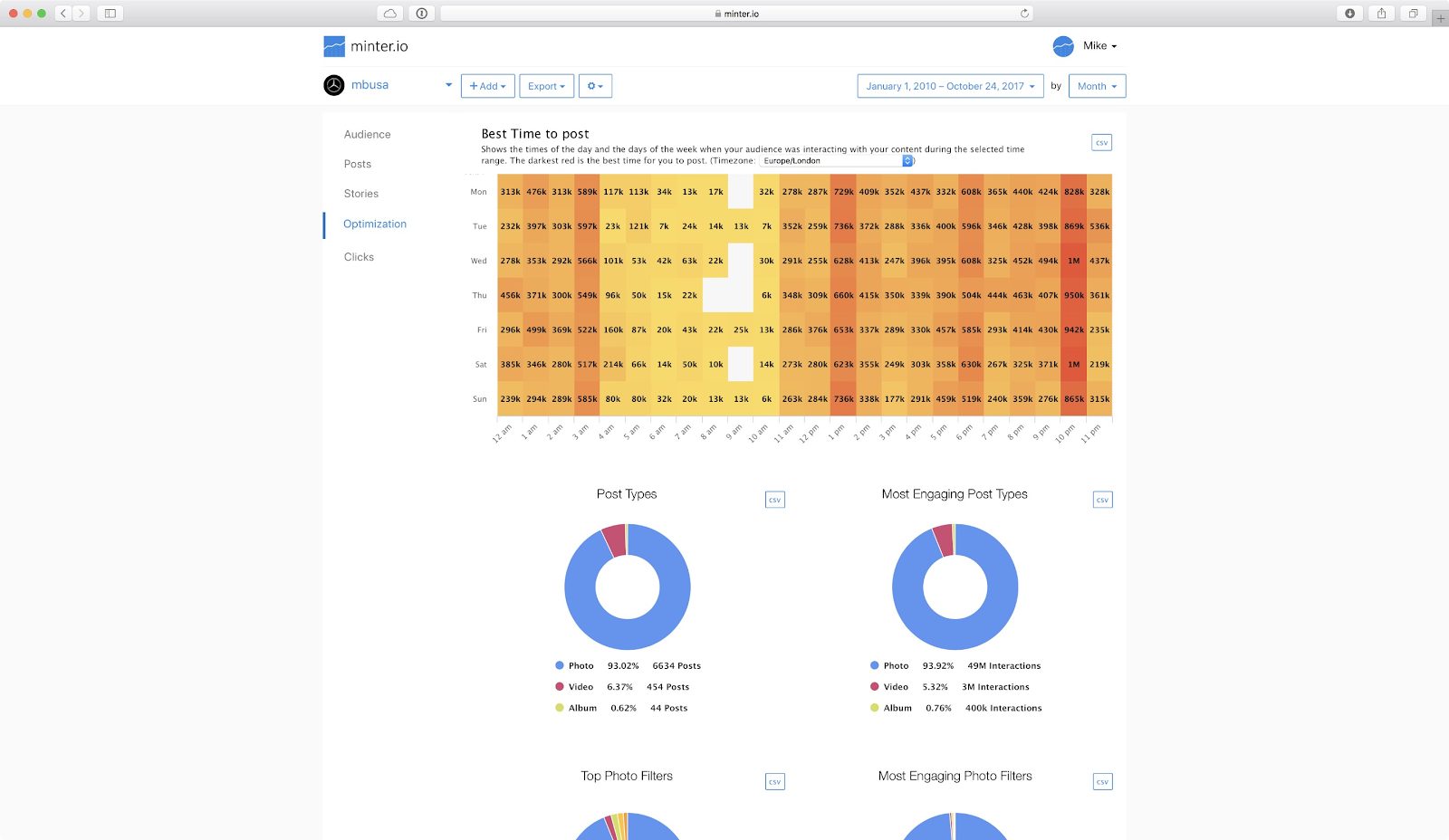Toggle Album legend in Post Types
Image resolution: width=1449 pixels, height=840 pixels.
[576, 708]
